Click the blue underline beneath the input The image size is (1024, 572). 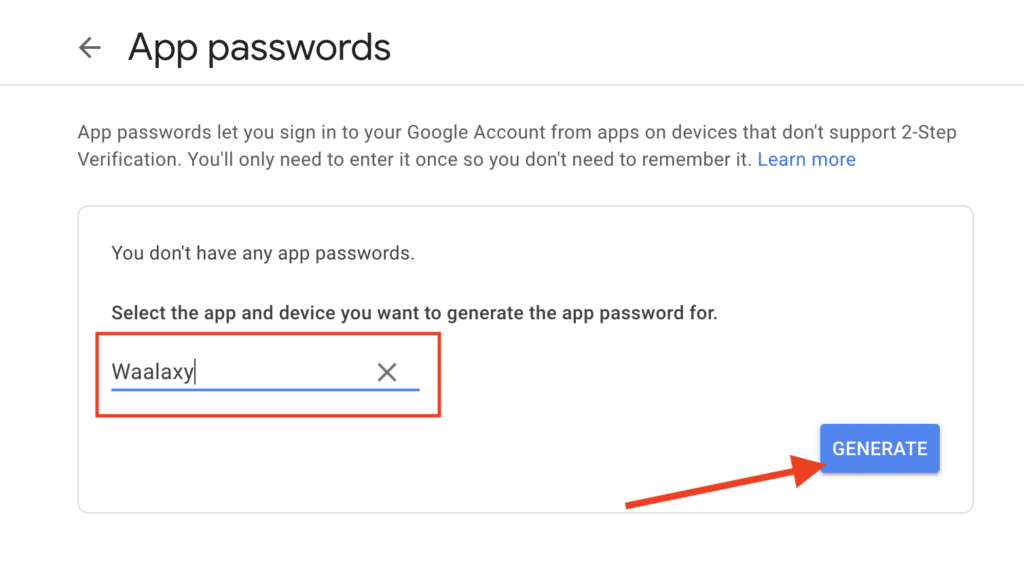pos(265,388)
